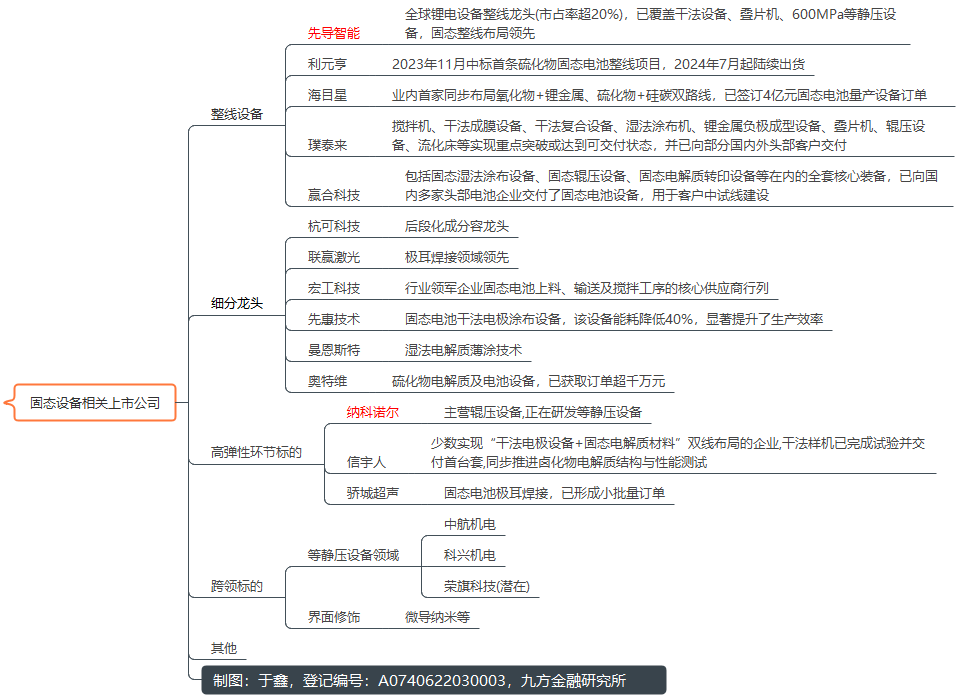This screenshot has width=956, height=695.
Task: Click the 赢合科技 company node
Action: 334,195
